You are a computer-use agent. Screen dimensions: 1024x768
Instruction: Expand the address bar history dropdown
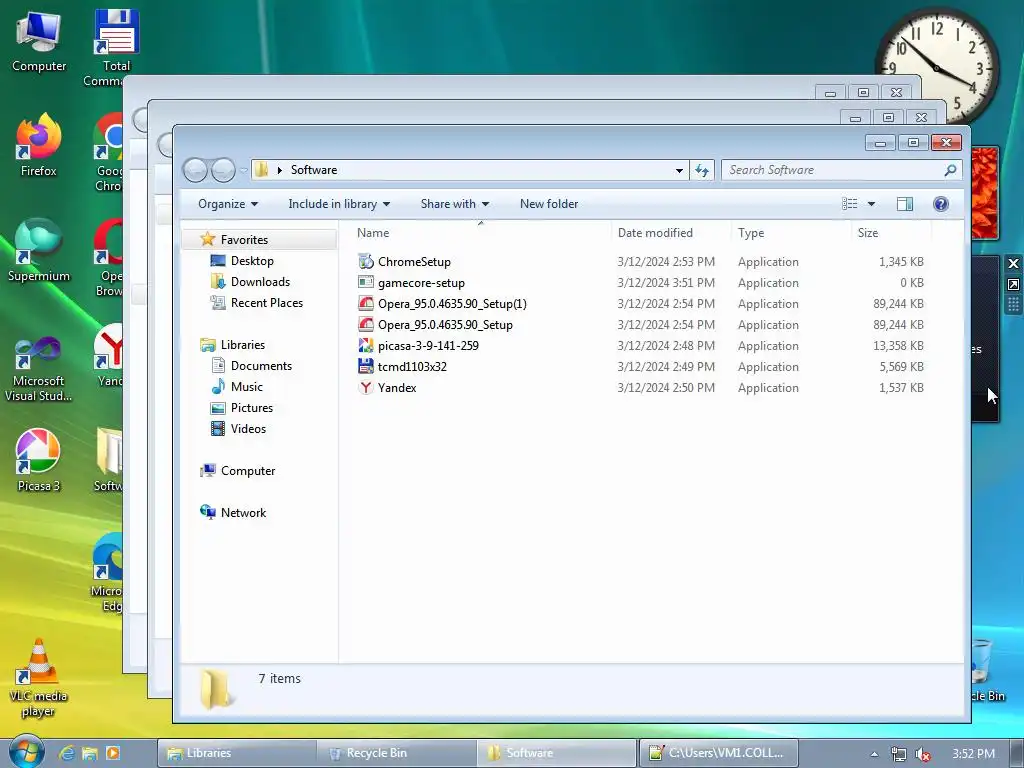(x=679, y=170)
